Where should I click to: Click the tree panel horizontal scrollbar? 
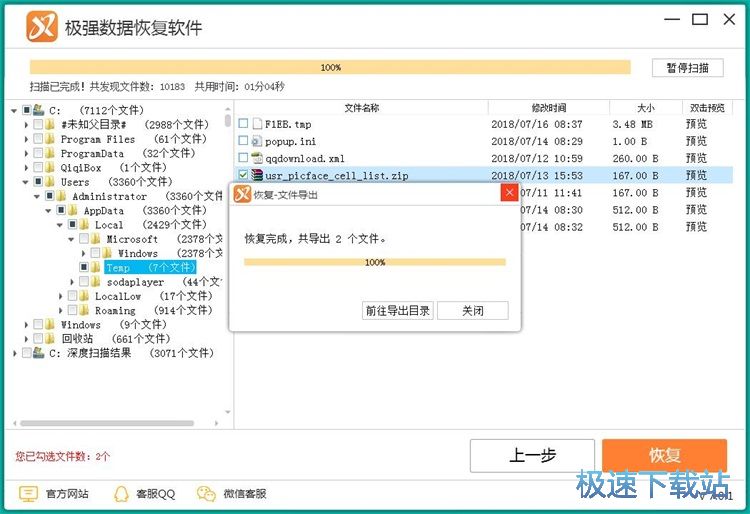click(107, 423)
